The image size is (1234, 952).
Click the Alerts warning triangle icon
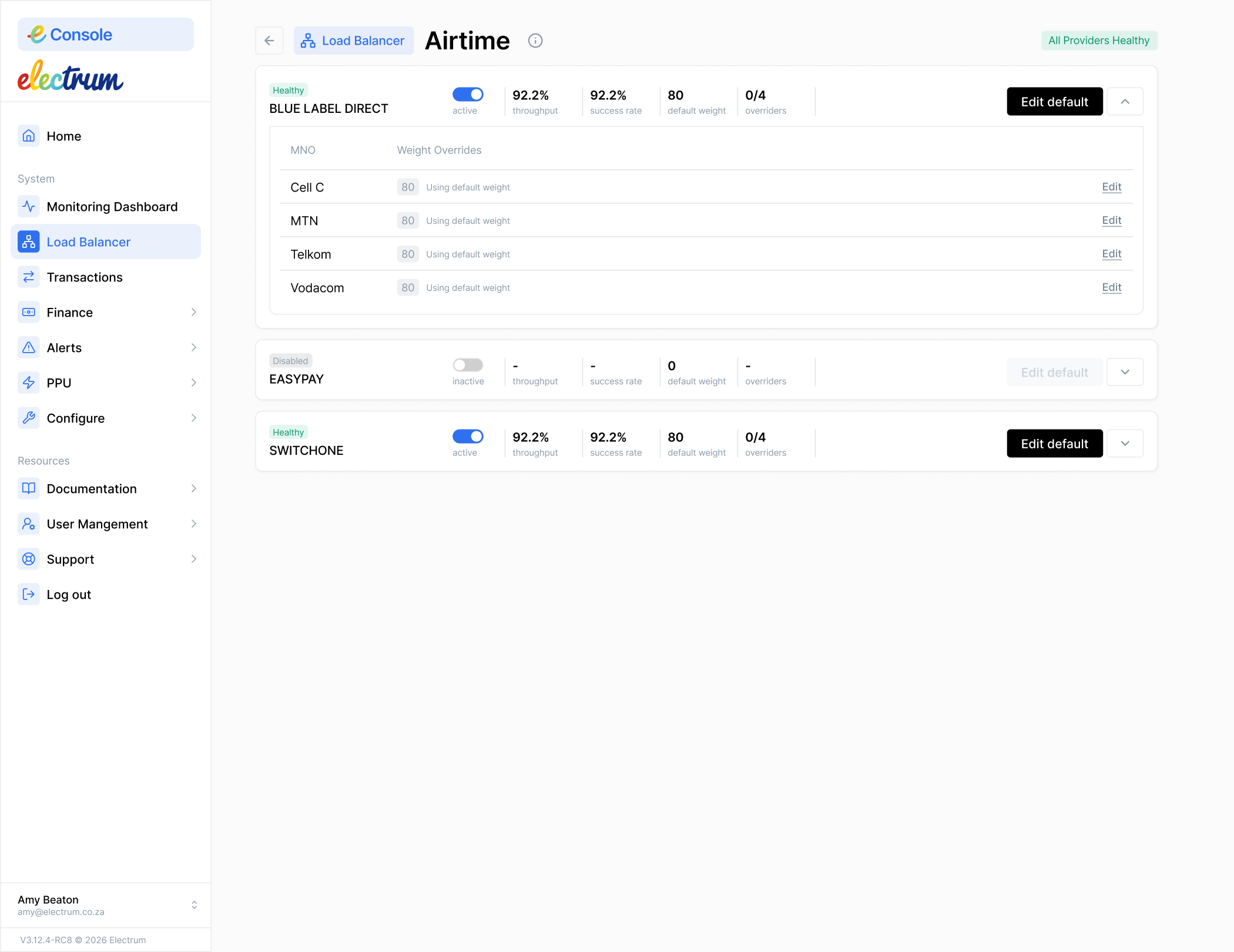click(x=28, y=347)
